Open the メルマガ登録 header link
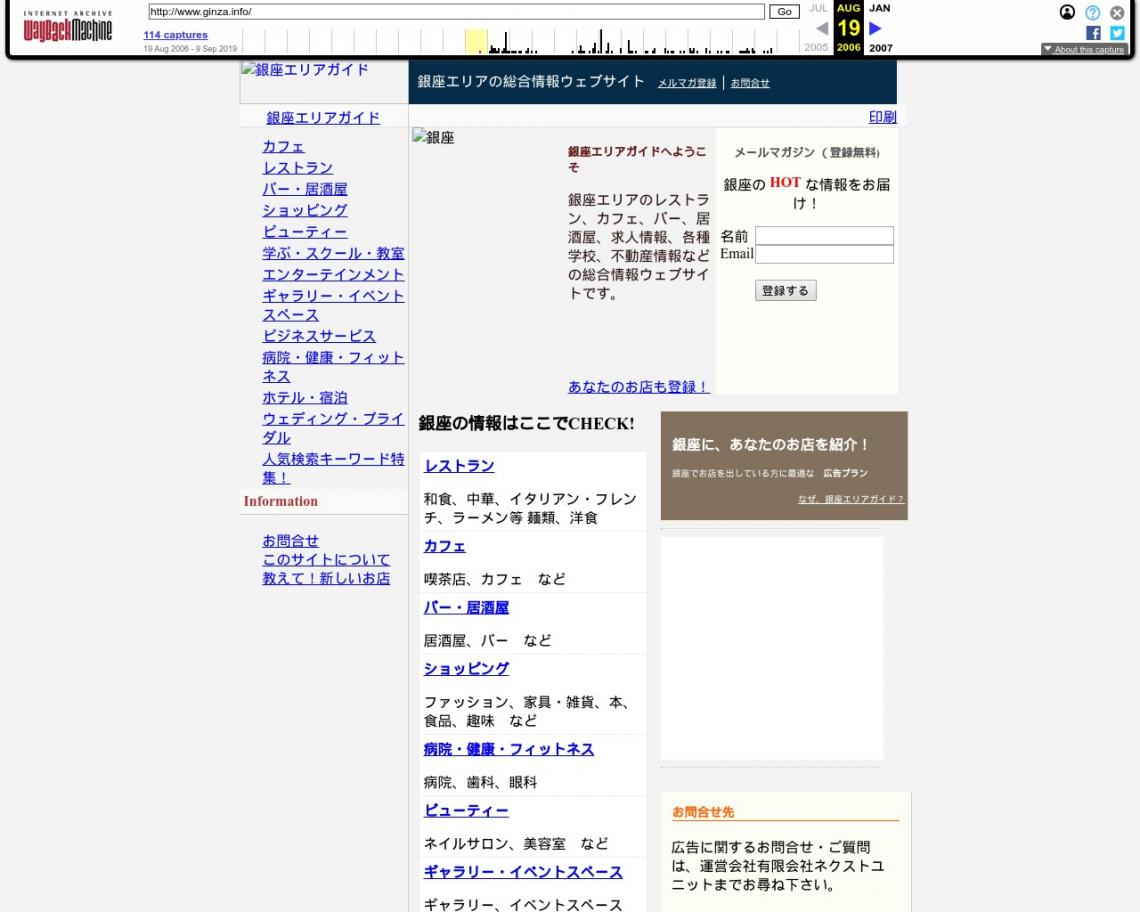 tap(687, 83)
